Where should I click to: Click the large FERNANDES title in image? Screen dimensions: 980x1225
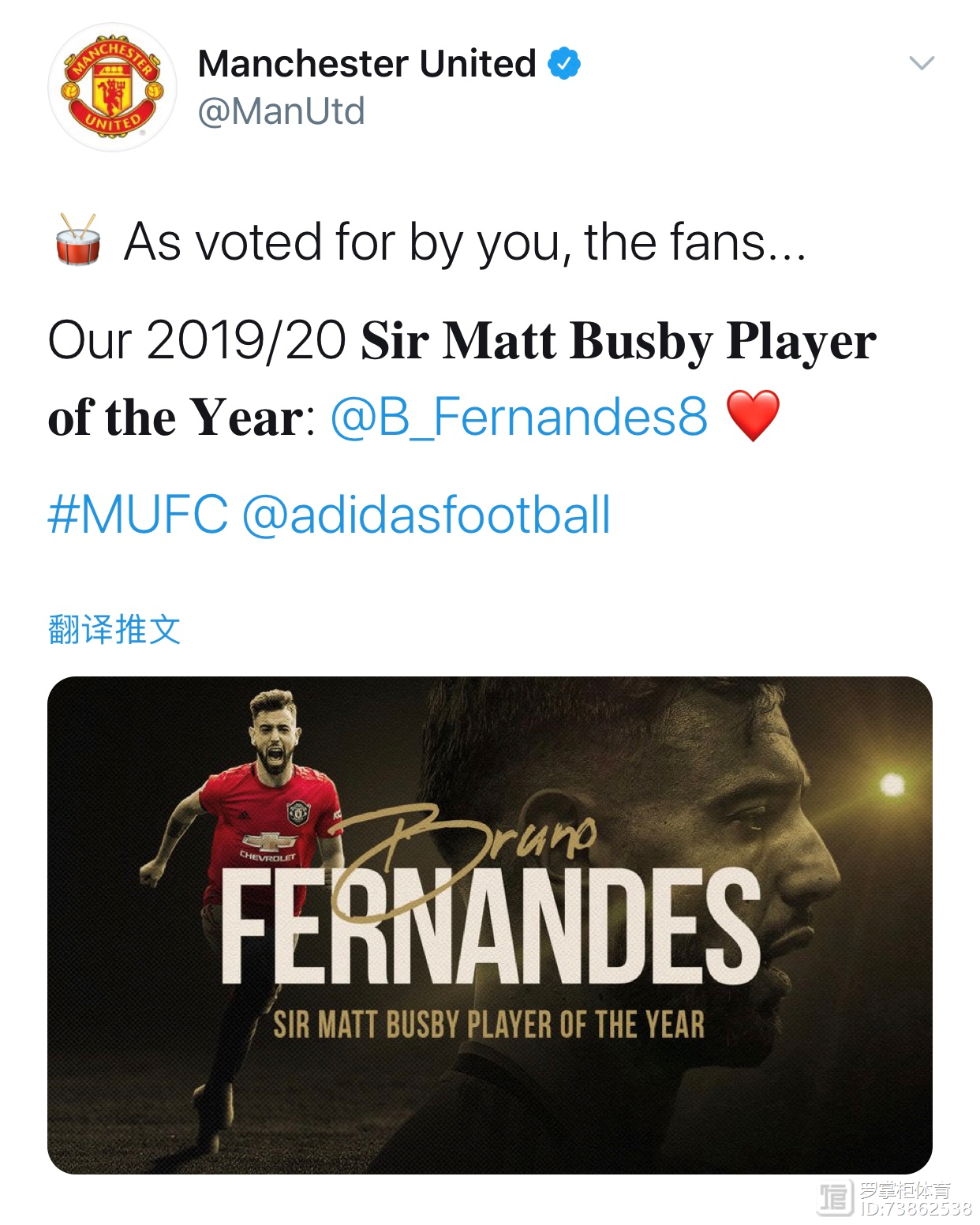click(489, 927)
